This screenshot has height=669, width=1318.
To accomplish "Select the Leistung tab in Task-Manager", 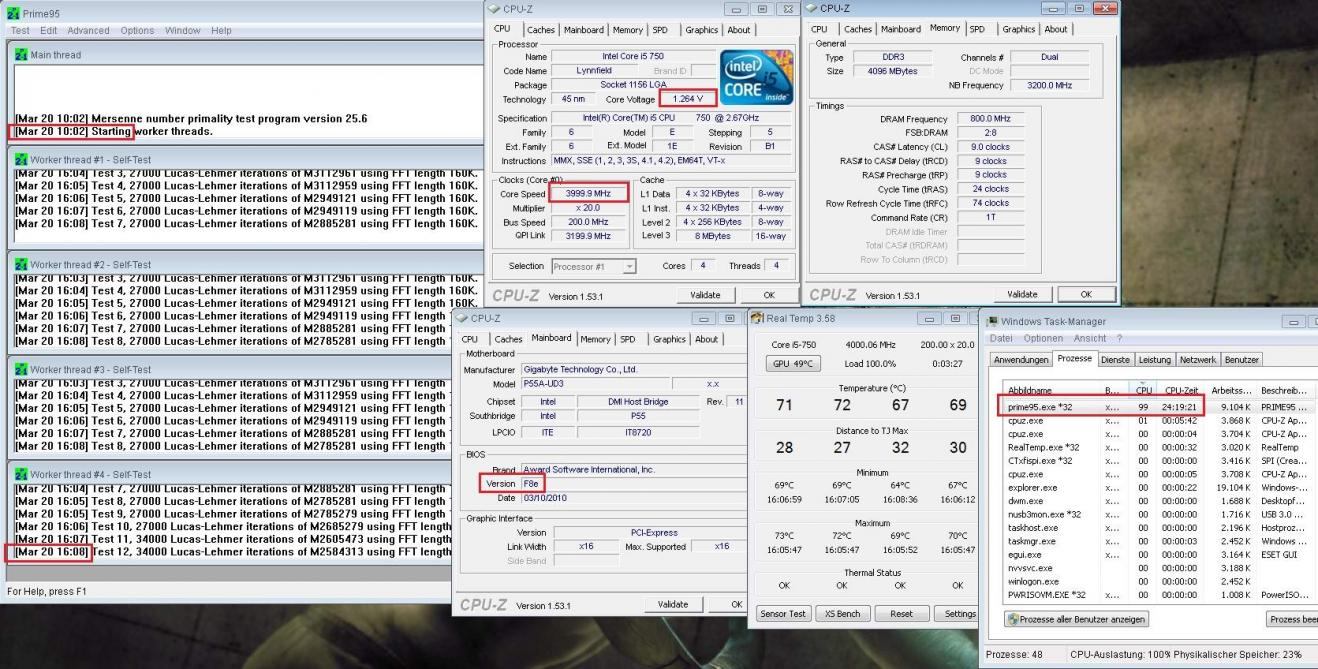I will pyautogui.click(x=1154, y=359).
